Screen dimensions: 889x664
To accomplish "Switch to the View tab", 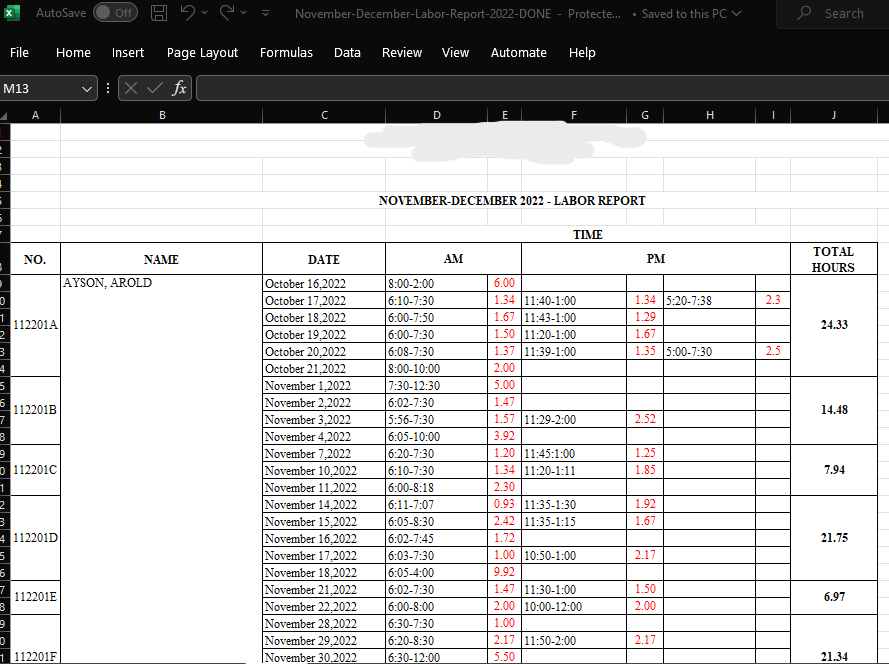I will click(455, 53).
